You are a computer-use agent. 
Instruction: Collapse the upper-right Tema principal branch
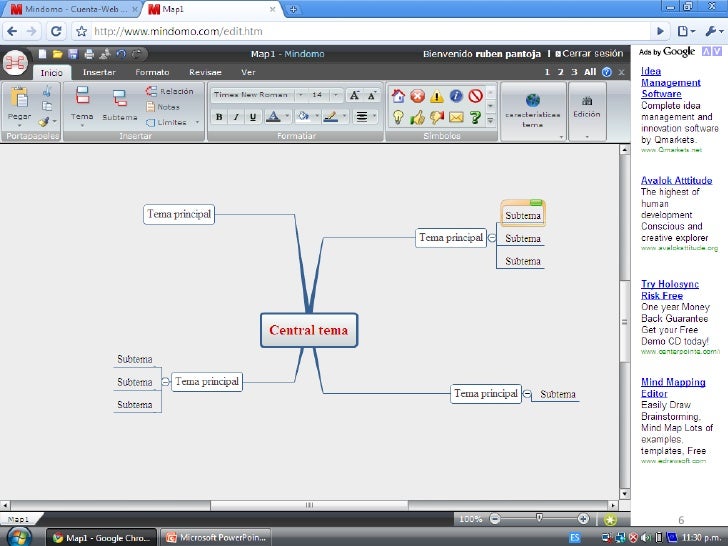(x=492, y=238)
